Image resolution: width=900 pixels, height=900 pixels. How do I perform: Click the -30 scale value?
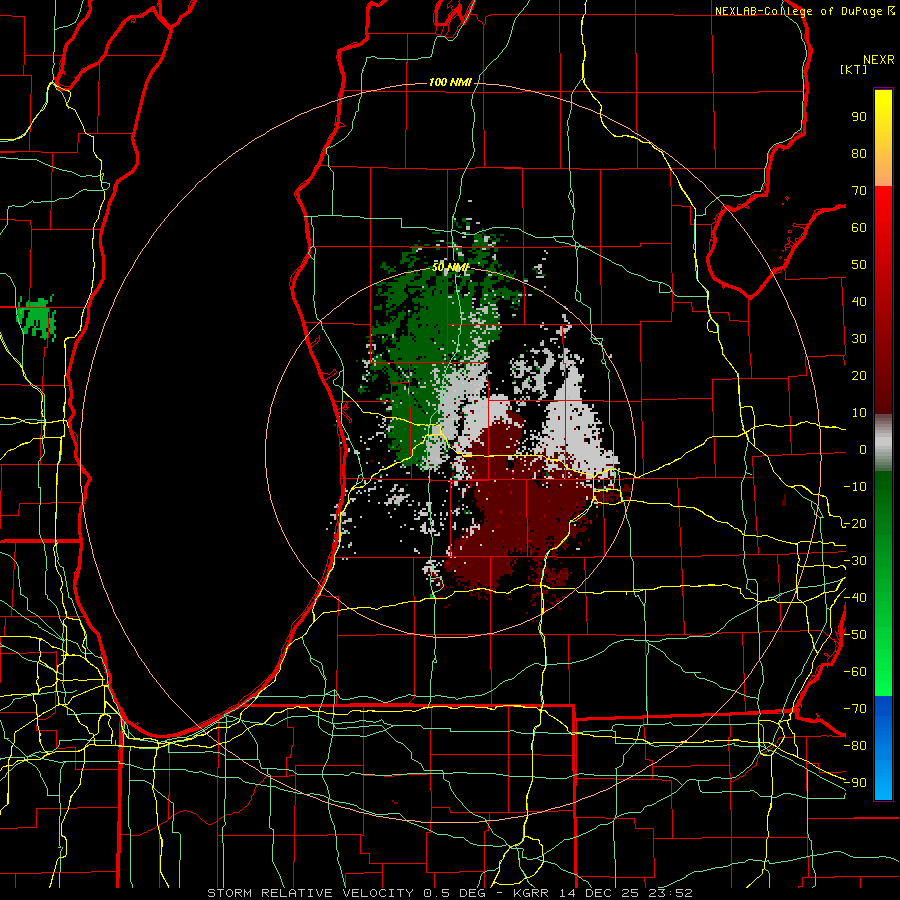(855, 561)
